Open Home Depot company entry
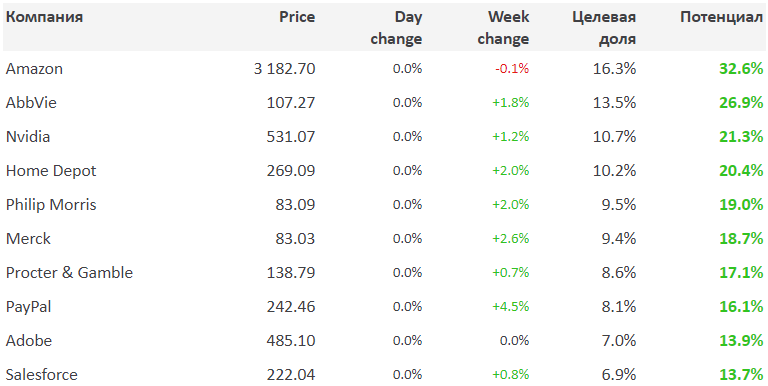This screenshot has height=386, width=768. click(51, 171)
